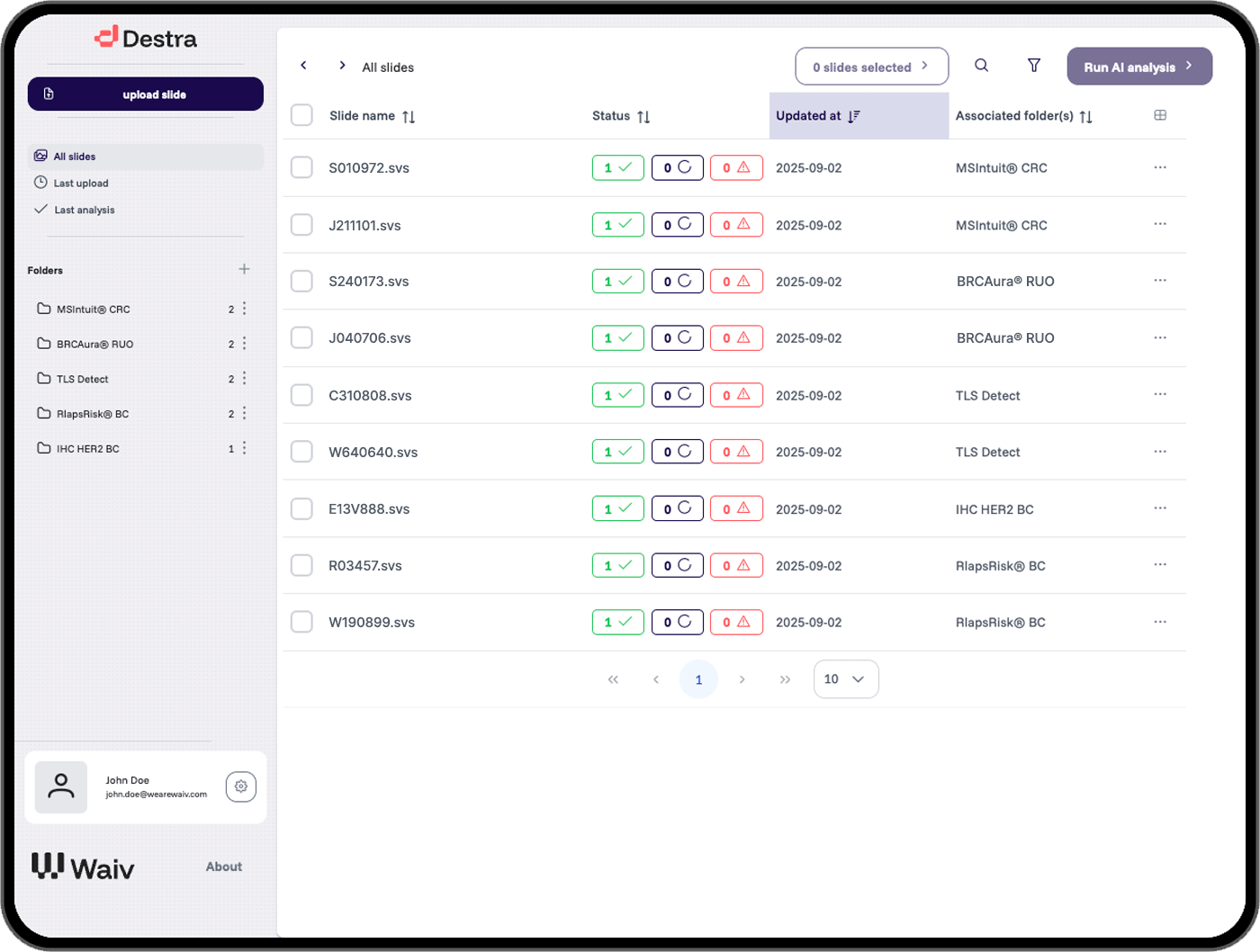Click the upload slide button

(144, 94)
